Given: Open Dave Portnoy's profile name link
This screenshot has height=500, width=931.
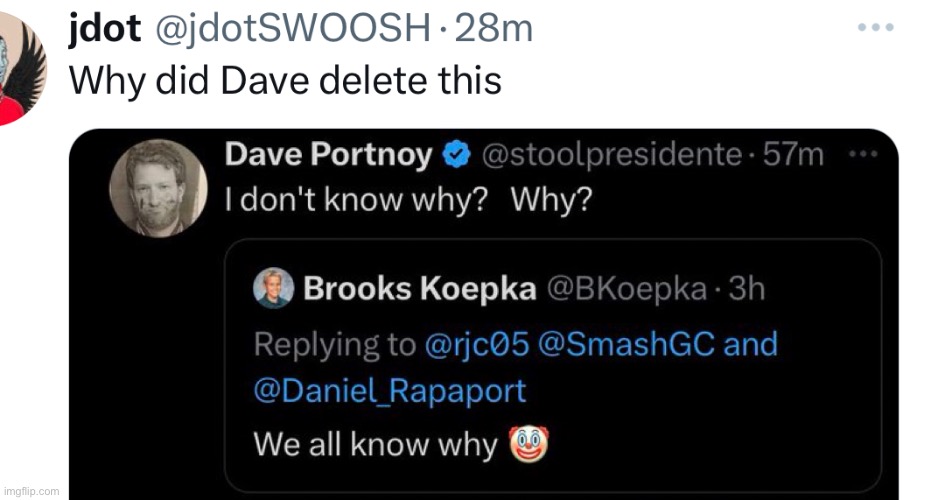Looking at the screenshot, I should [x=329, y=155].
